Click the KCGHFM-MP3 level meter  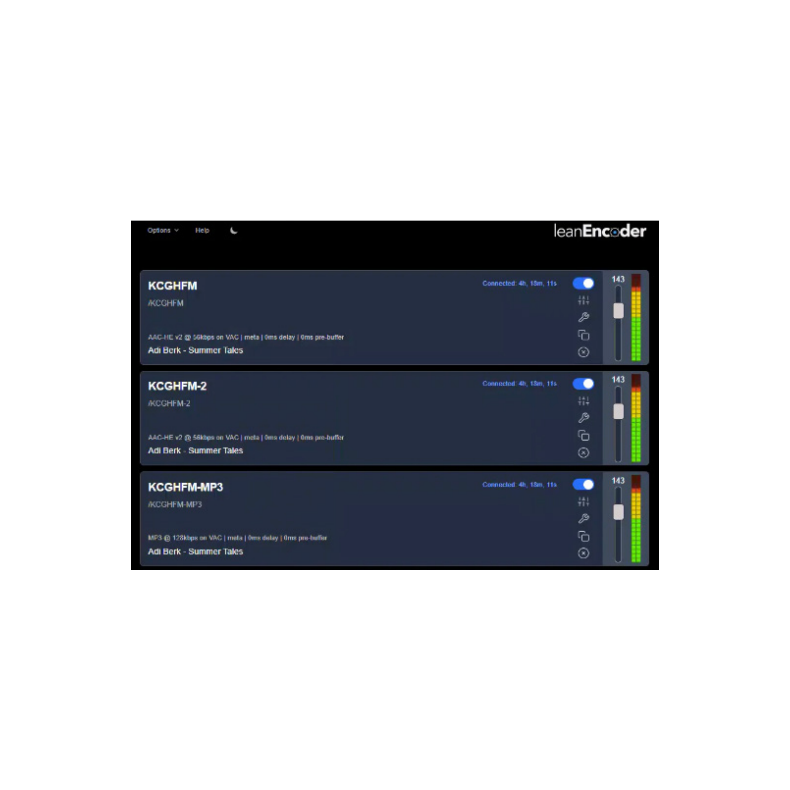pos(636,518)
